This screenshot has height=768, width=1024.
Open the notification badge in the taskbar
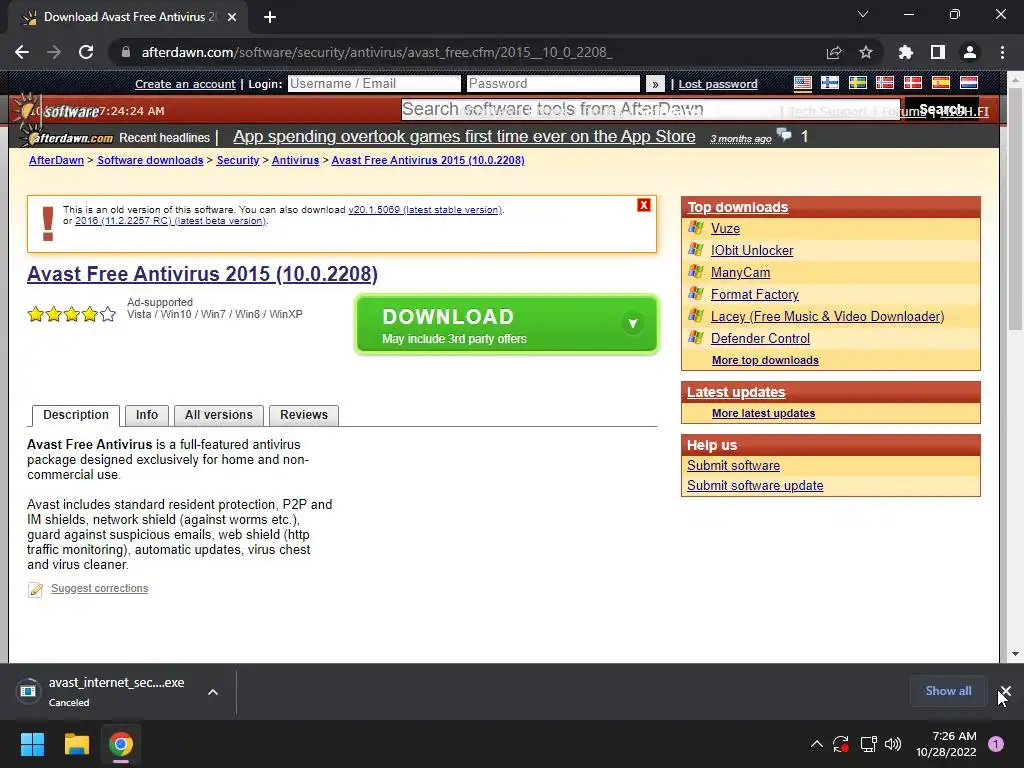[995, 744]
